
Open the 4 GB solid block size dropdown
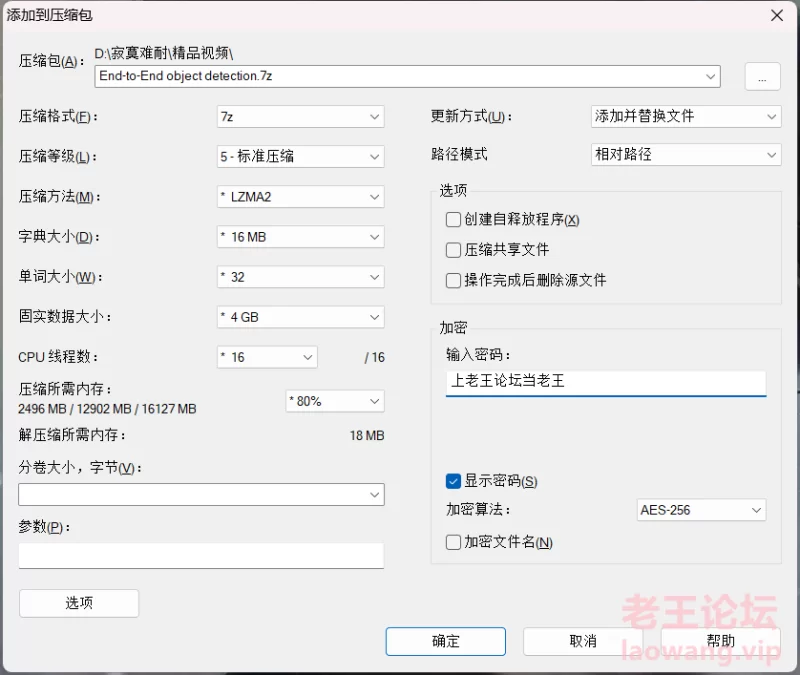[301, 317]
